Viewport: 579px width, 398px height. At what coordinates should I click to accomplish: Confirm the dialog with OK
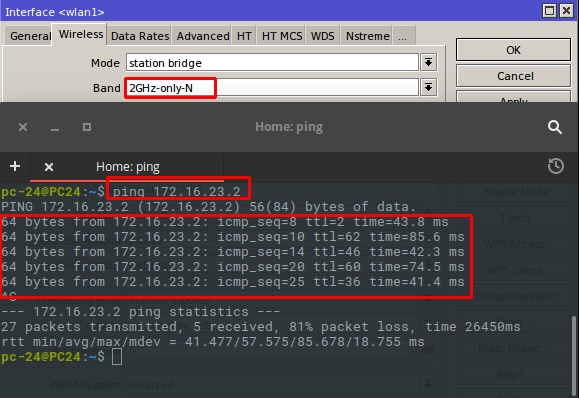pyautogui.click(x=513, y=49)
